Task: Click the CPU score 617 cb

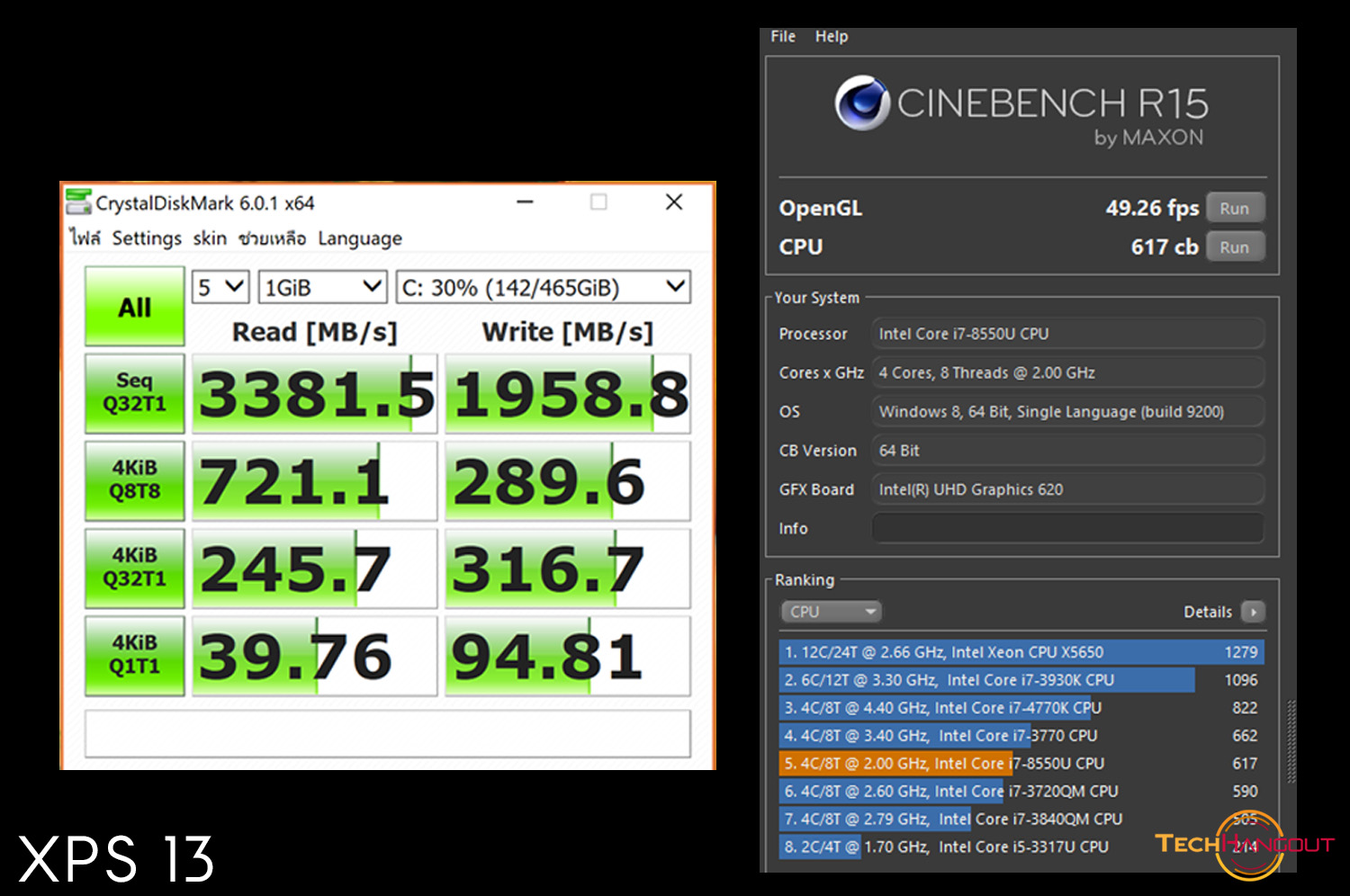Action: tap(1165, 246)
